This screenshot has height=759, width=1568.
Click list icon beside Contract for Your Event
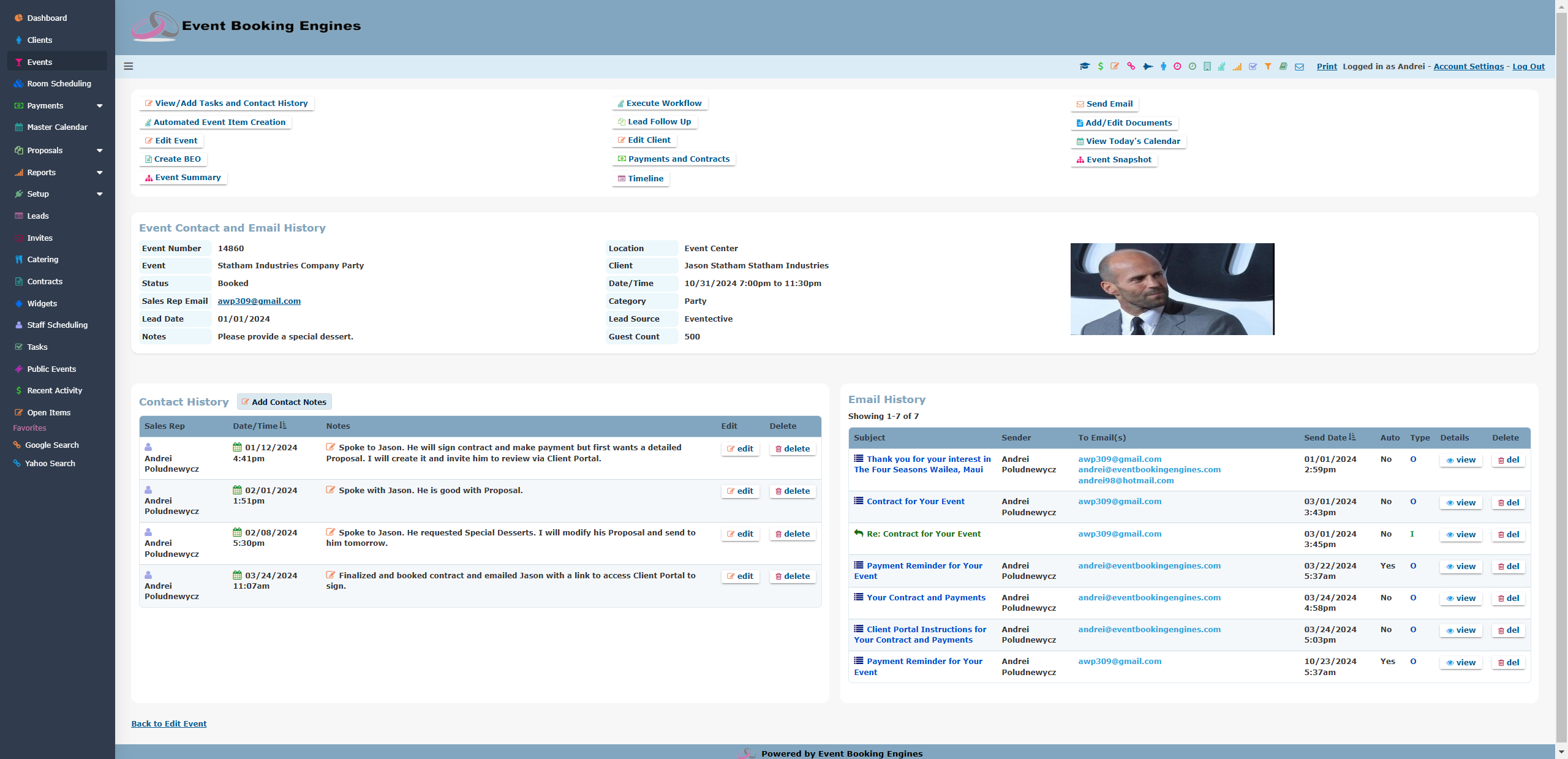(859, 500)
